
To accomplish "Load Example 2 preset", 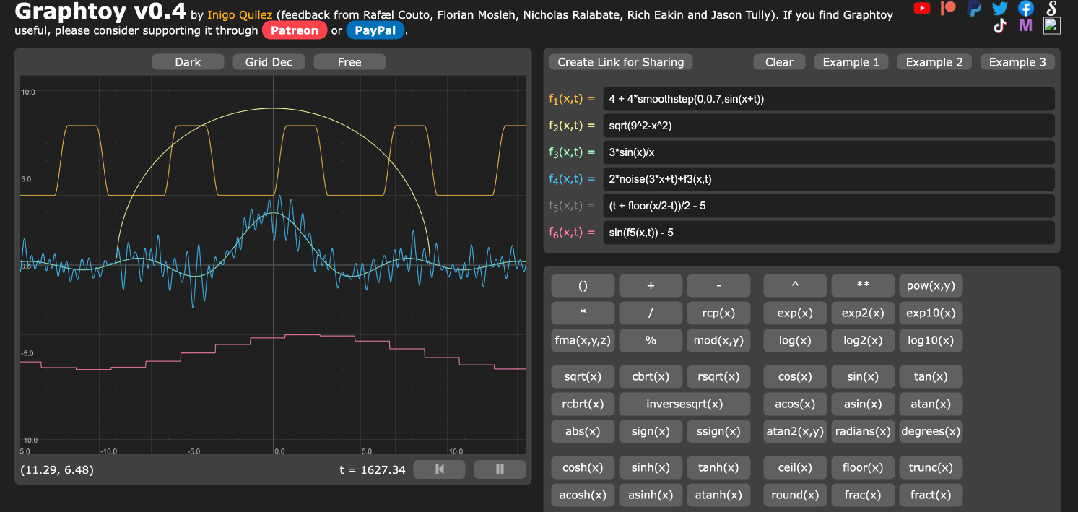I will pos(934,62).
